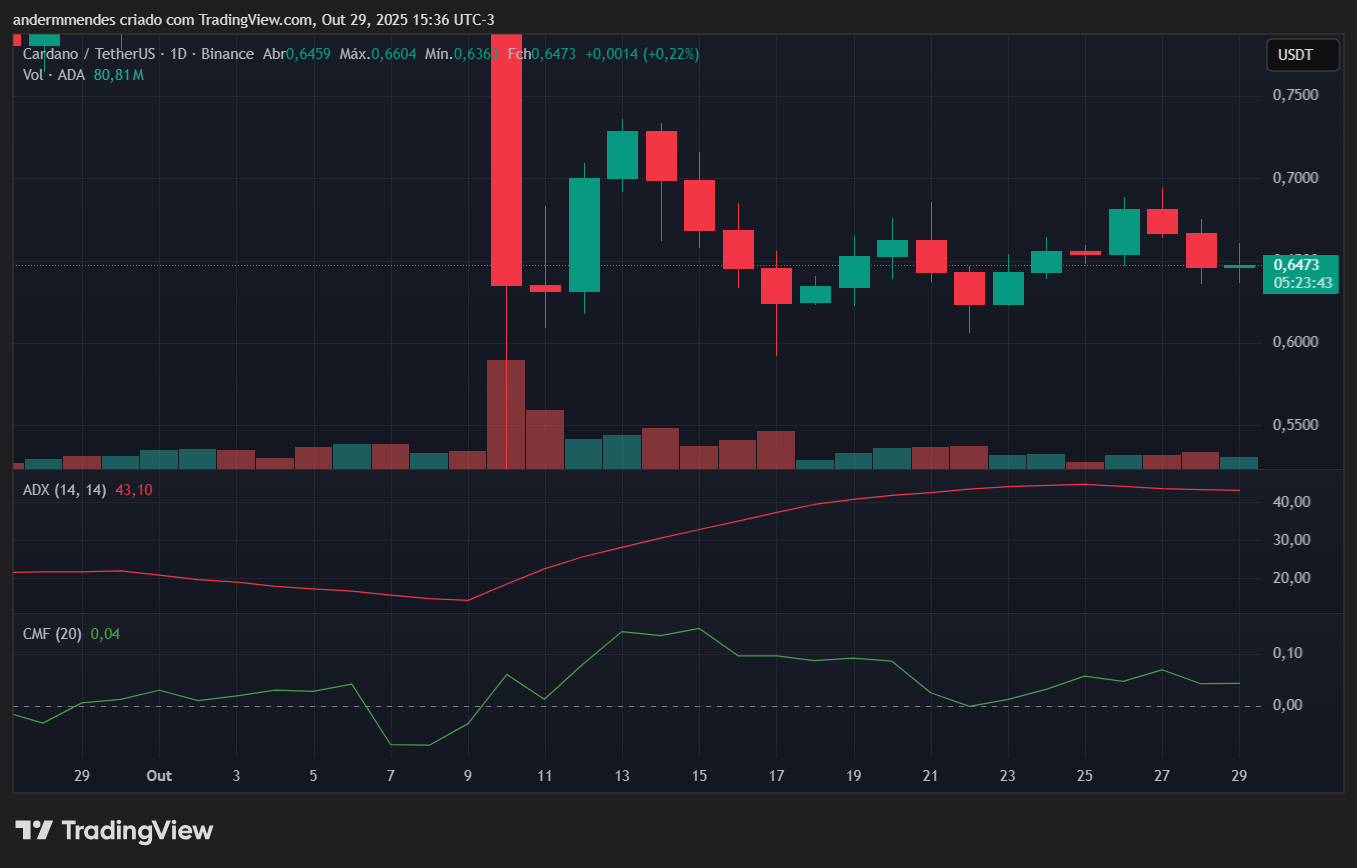This screenshot has width=1357, height=868.
Task: Toggle the CMF value 0,04 display
Action: pos(107,633)
